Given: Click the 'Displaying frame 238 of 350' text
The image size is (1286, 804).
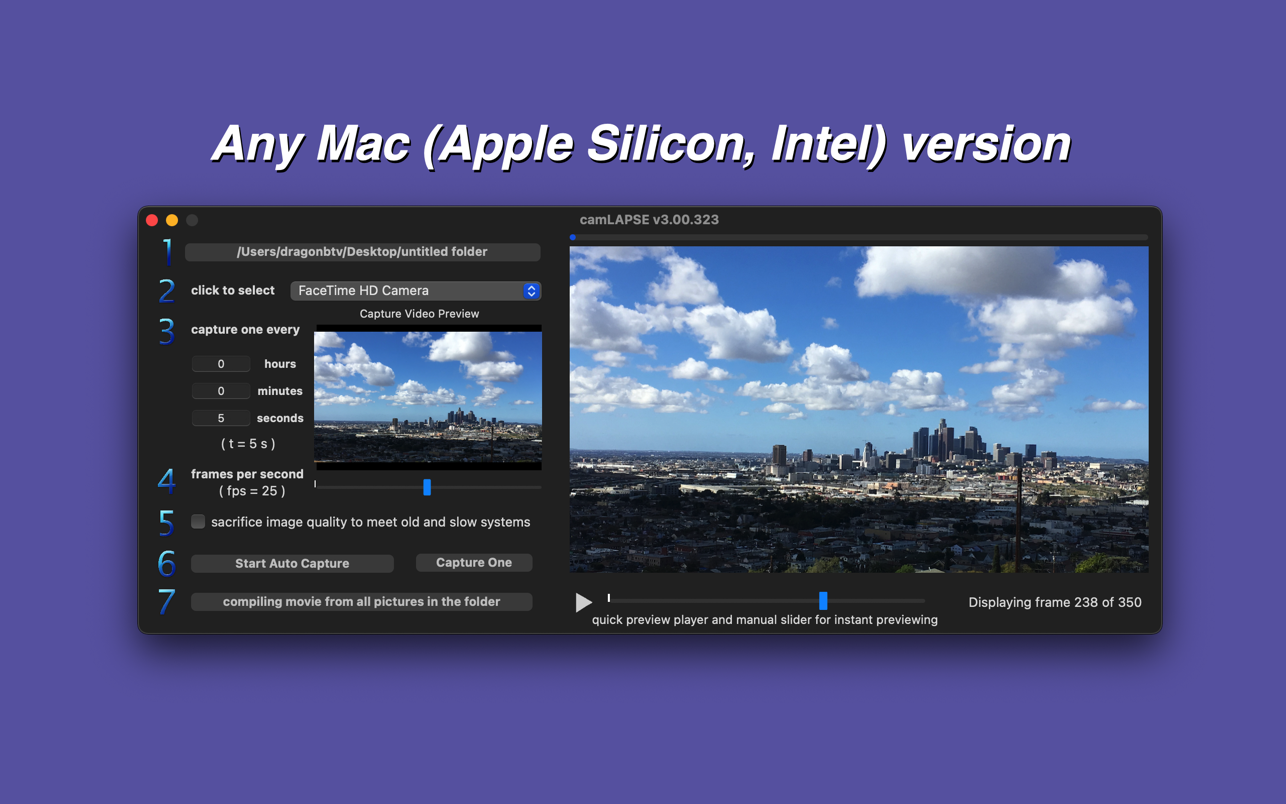Looking at the screenshot, I should (1055, 602).
